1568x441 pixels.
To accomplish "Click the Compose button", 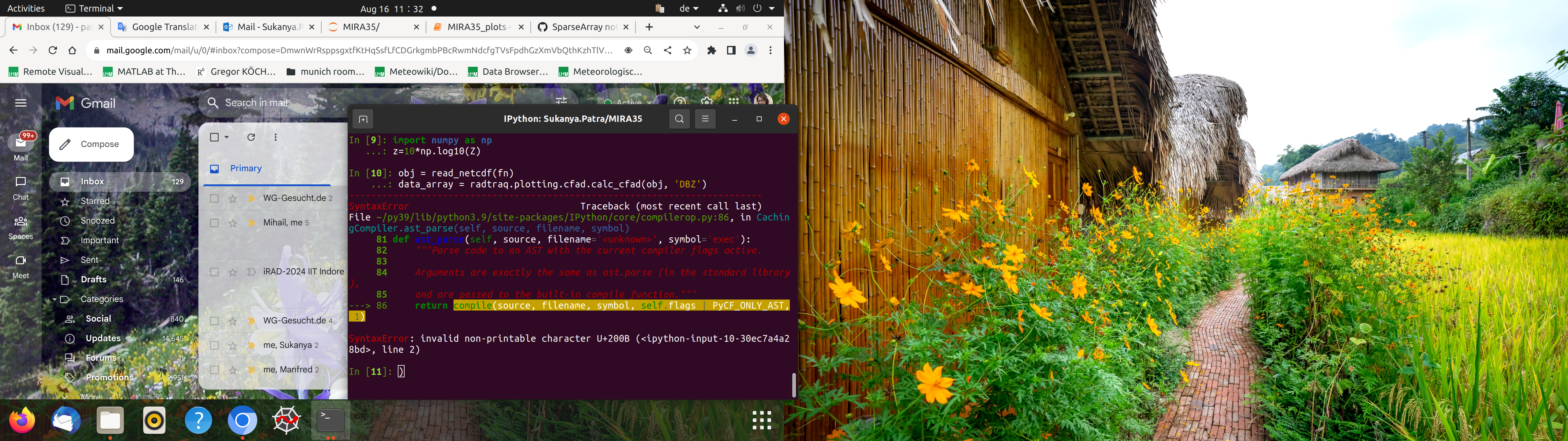I will pyautogui.click(x=91, y=144).
